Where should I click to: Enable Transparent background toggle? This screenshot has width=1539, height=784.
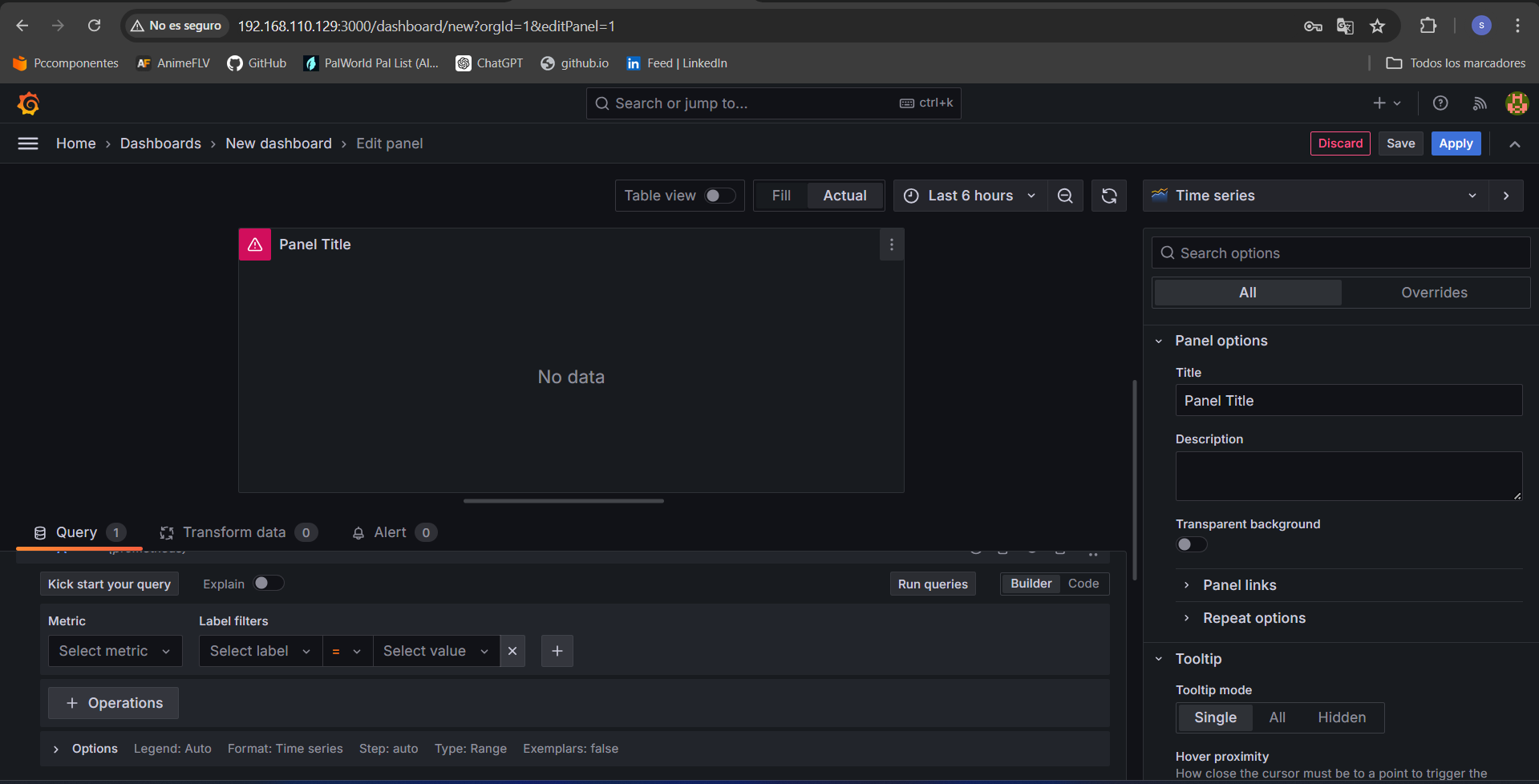1191,544
